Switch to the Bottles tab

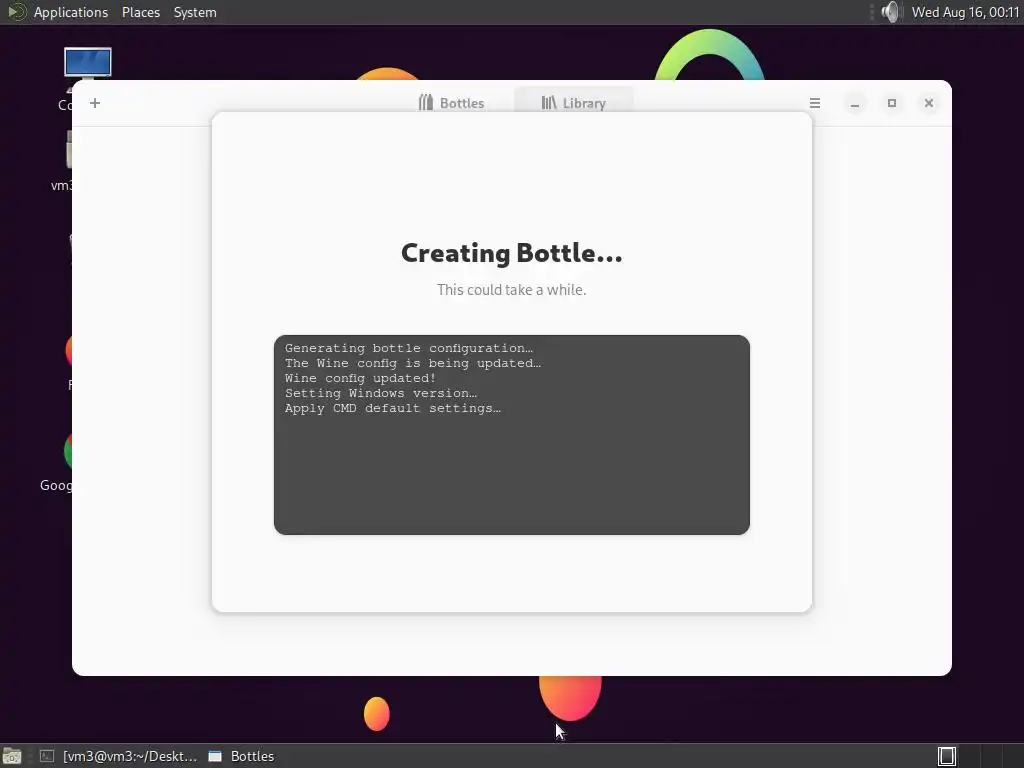pyautogui.click(x=451, y=103)
